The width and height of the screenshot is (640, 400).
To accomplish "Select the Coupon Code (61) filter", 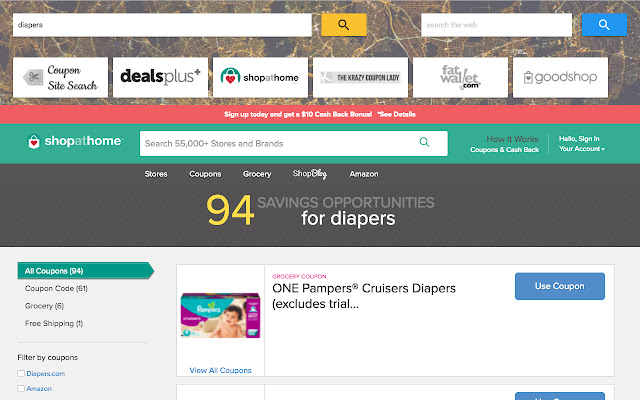I will click(x=56, y=289).
